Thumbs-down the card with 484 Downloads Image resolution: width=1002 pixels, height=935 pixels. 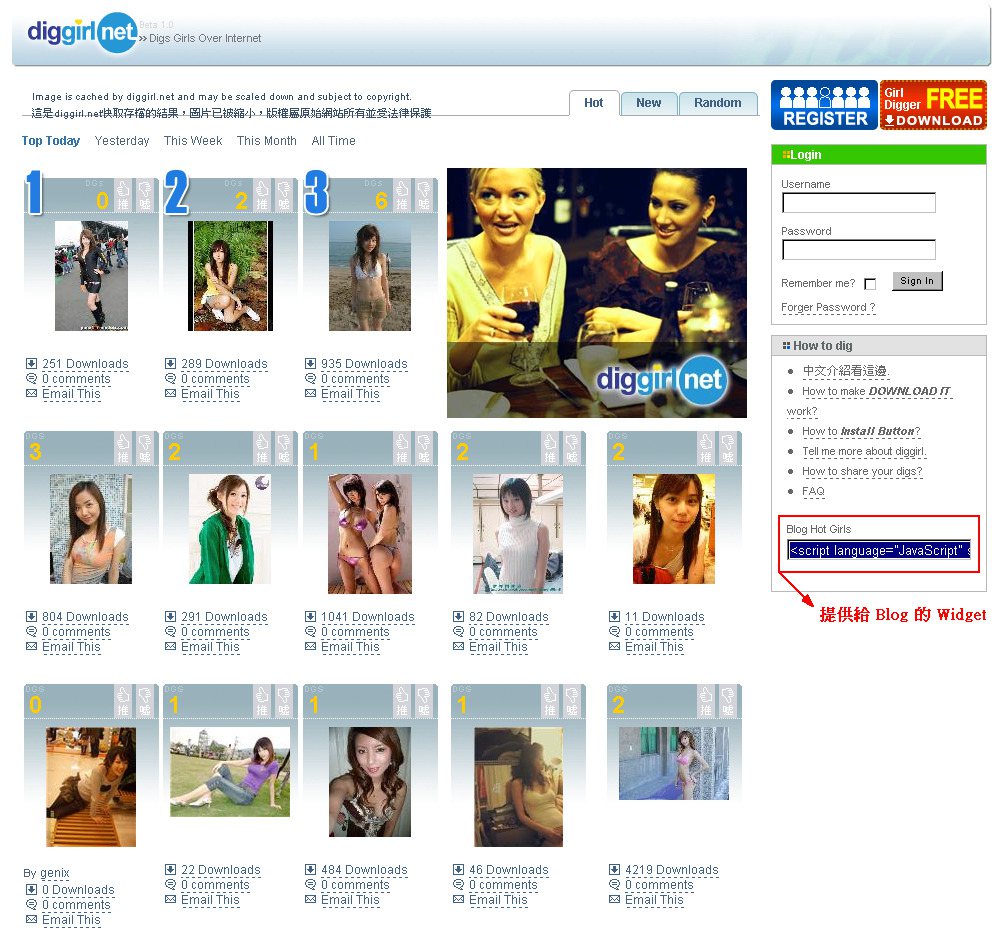pos(423,701)
